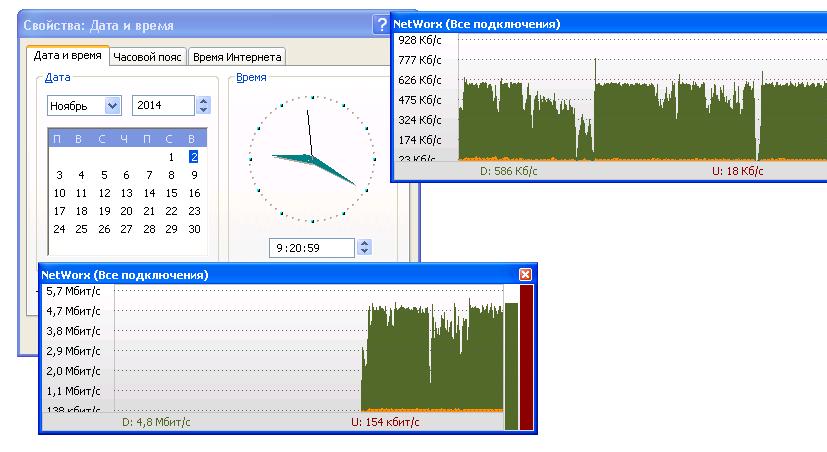The image size is (827, 452).
Task: Click the 9:20:59 time field
Action: click(311, 248)
